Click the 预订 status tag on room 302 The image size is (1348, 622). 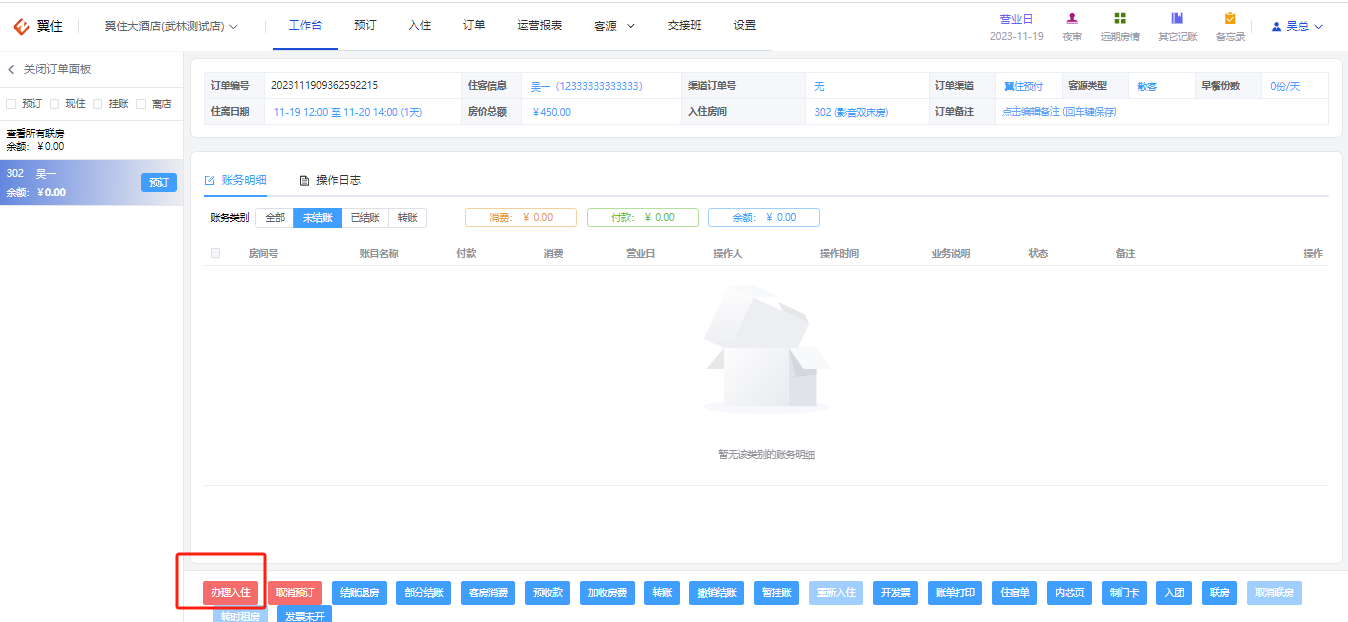(159, 183)
